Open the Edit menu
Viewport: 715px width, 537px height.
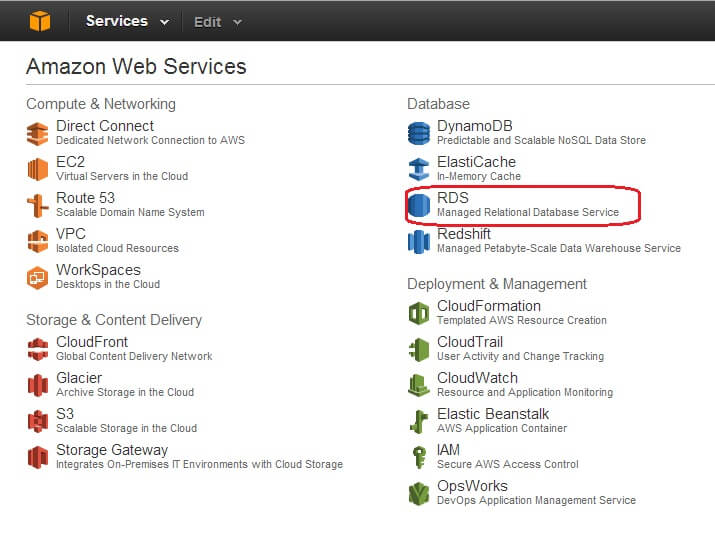point(218,22)
